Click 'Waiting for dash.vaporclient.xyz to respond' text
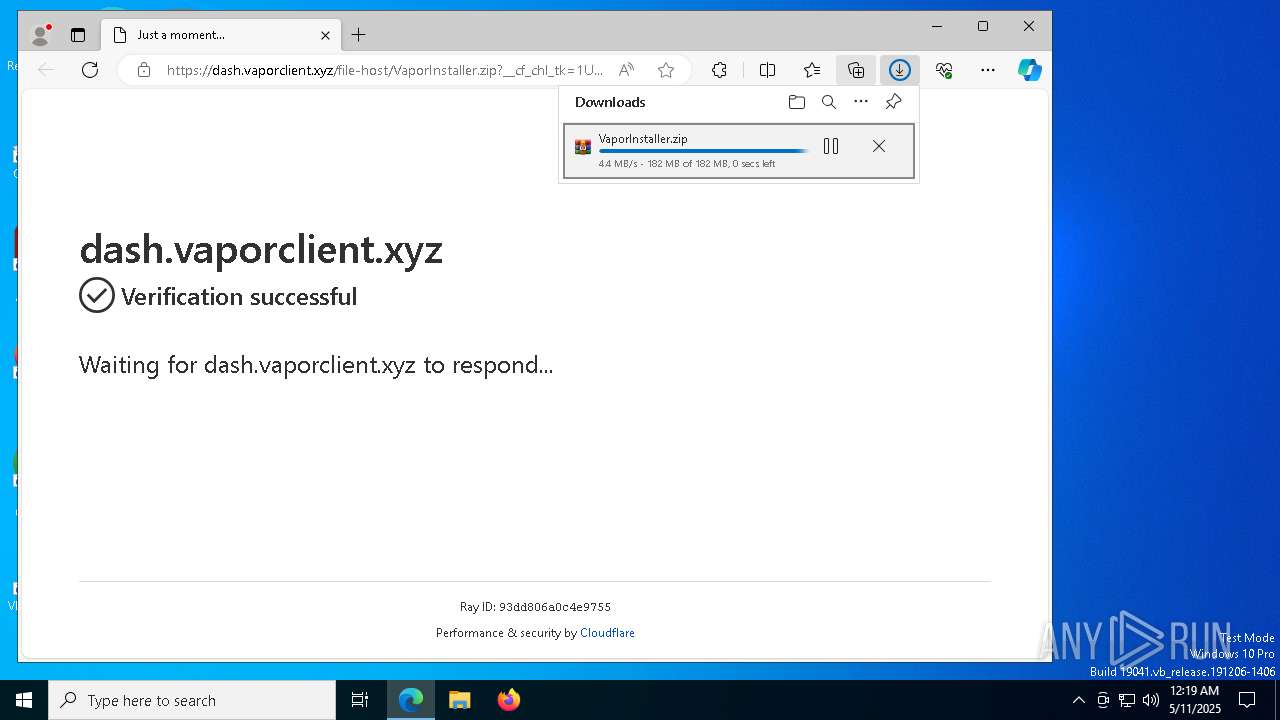 pos(316,365)
